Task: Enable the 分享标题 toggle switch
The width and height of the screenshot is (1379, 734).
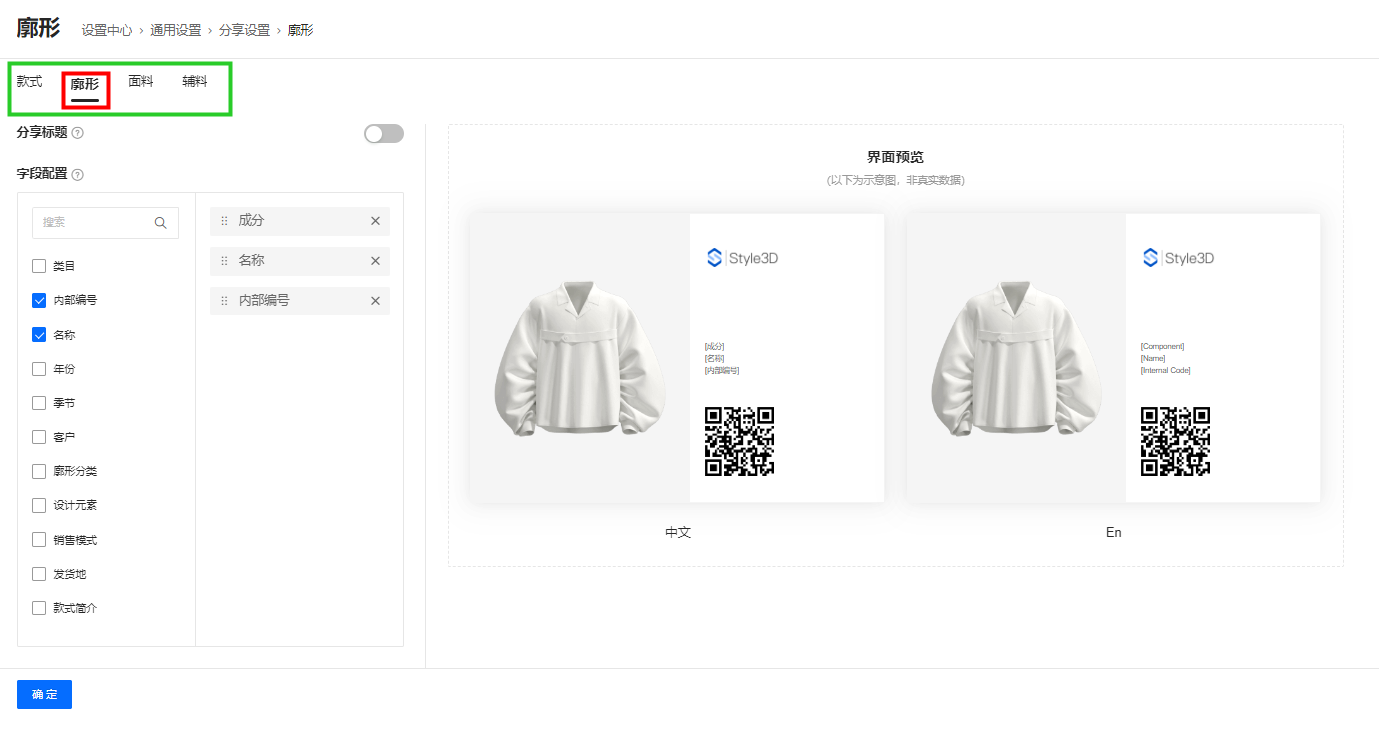Action: [384, 134]
